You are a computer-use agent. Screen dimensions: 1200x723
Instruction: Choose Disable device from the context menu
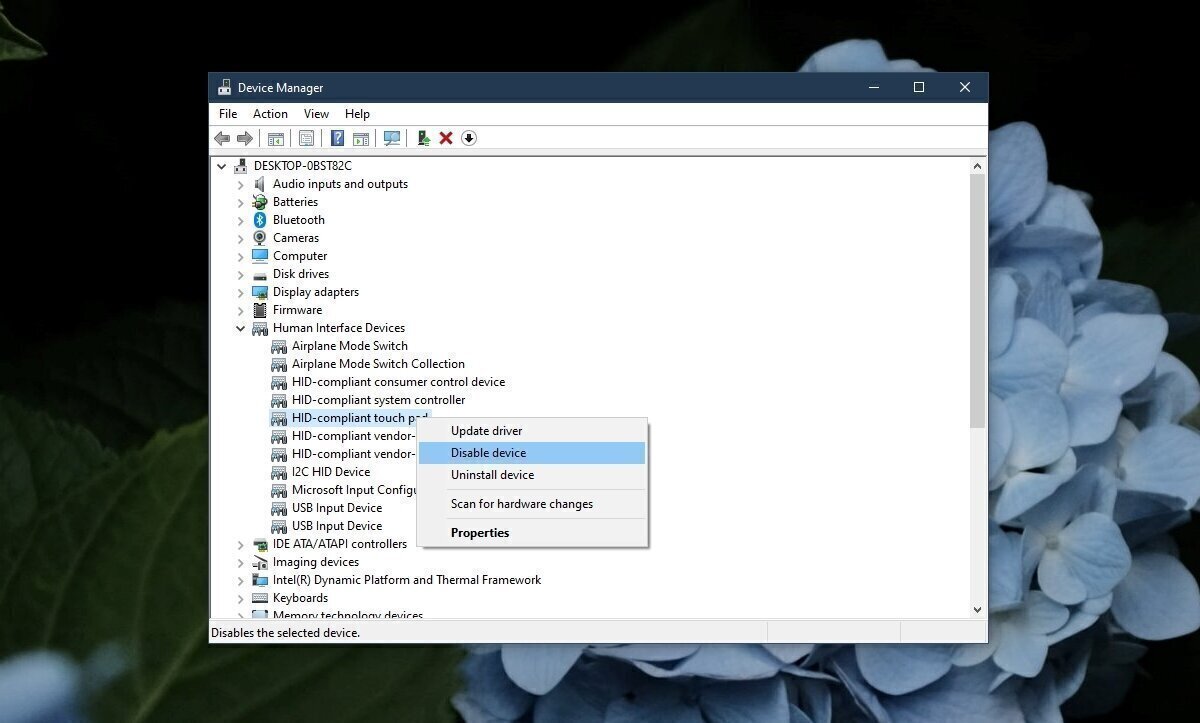489,452
